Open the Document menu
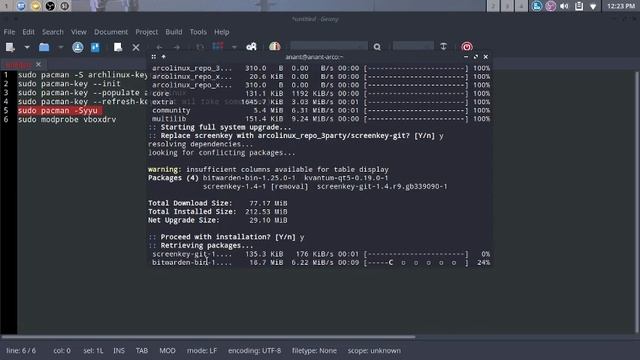 (x=111, y=32)
